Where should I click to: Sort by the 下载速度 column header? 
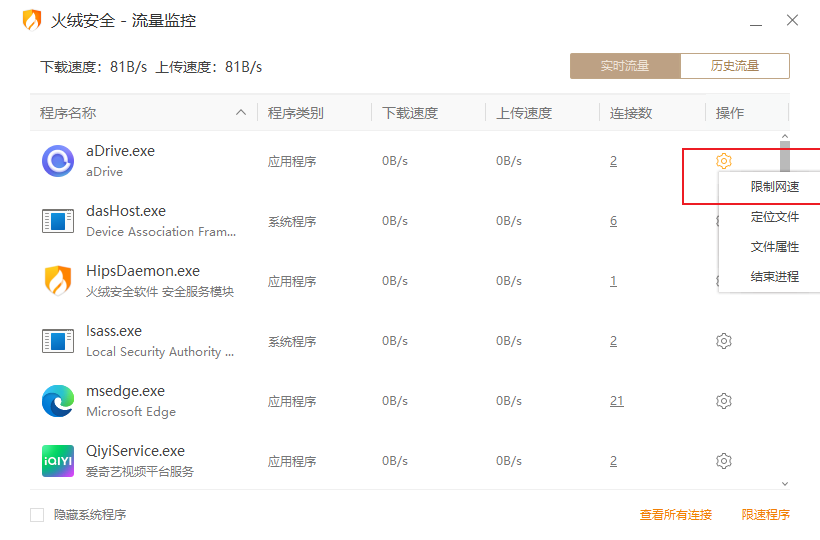tap(410, 113)
